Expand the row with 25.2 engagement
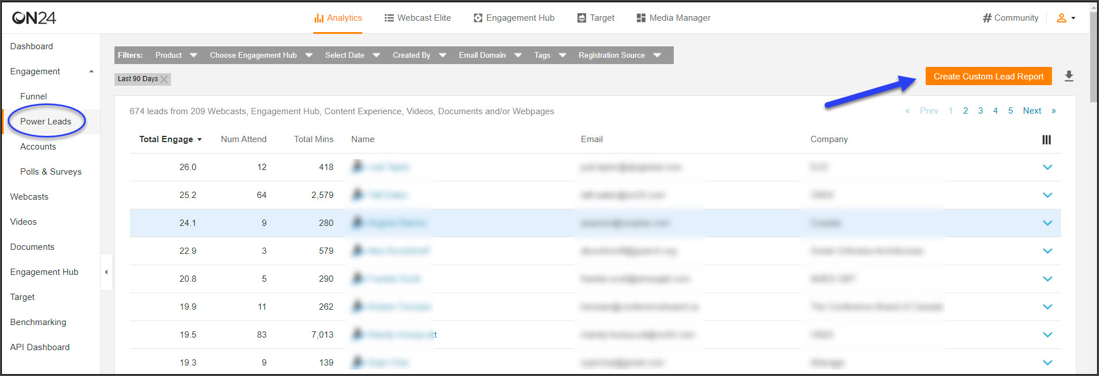 [1048, 195]
